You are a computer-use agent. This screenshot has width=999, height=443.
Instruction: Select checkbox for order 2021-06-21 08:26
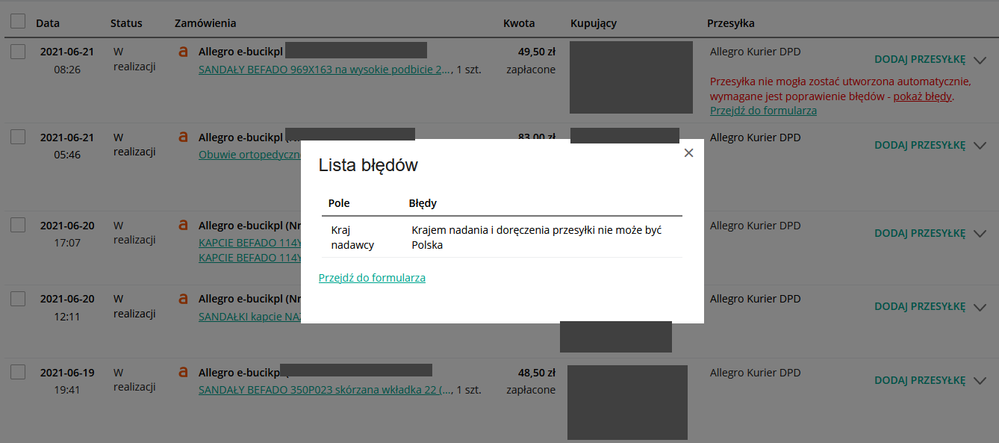pos(18,52)
